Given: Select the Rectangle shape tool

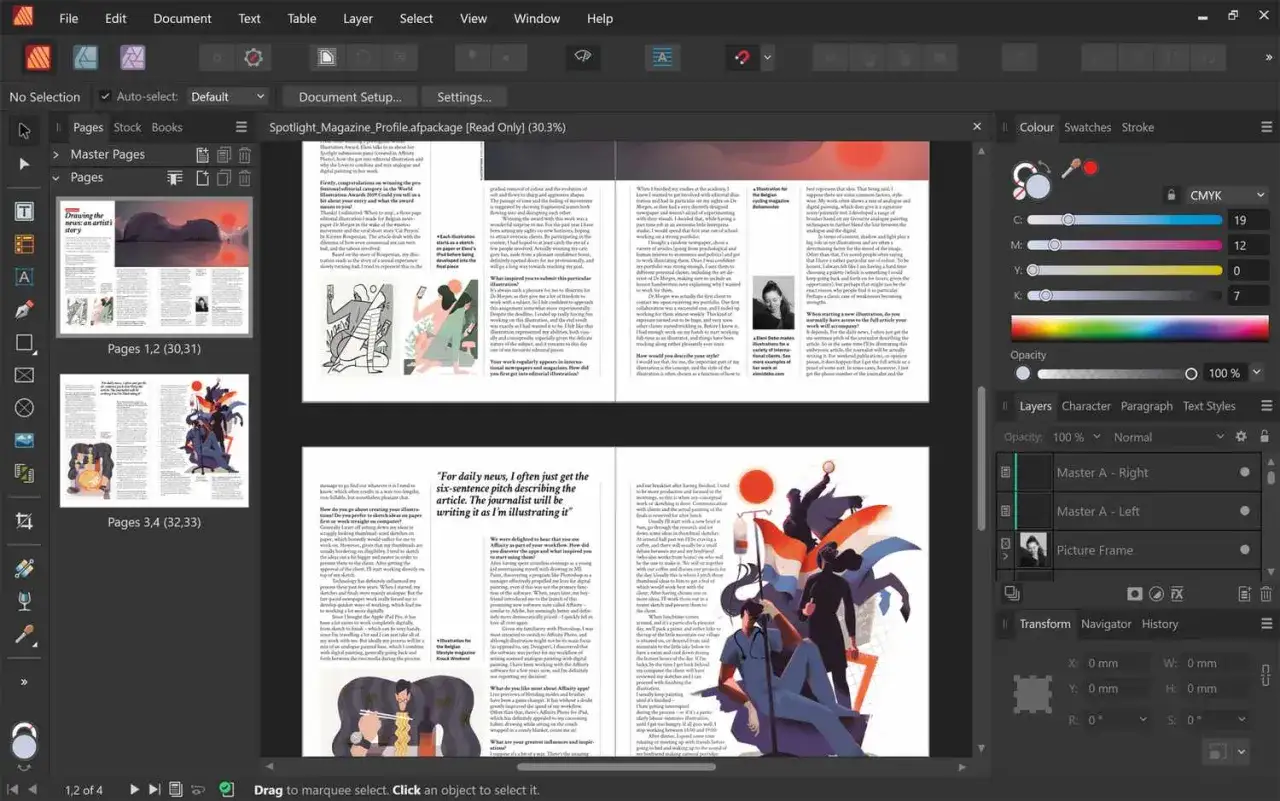Looking at the screenshot, I should (x=24, y=343).
